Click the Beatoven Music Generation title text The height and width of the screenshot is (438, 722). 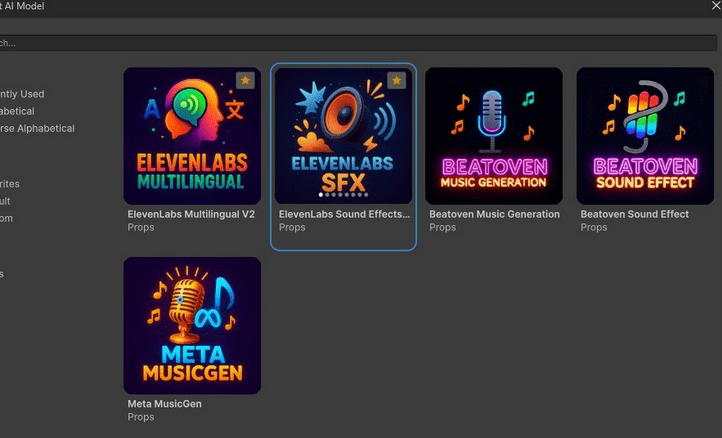pos(495,214)
